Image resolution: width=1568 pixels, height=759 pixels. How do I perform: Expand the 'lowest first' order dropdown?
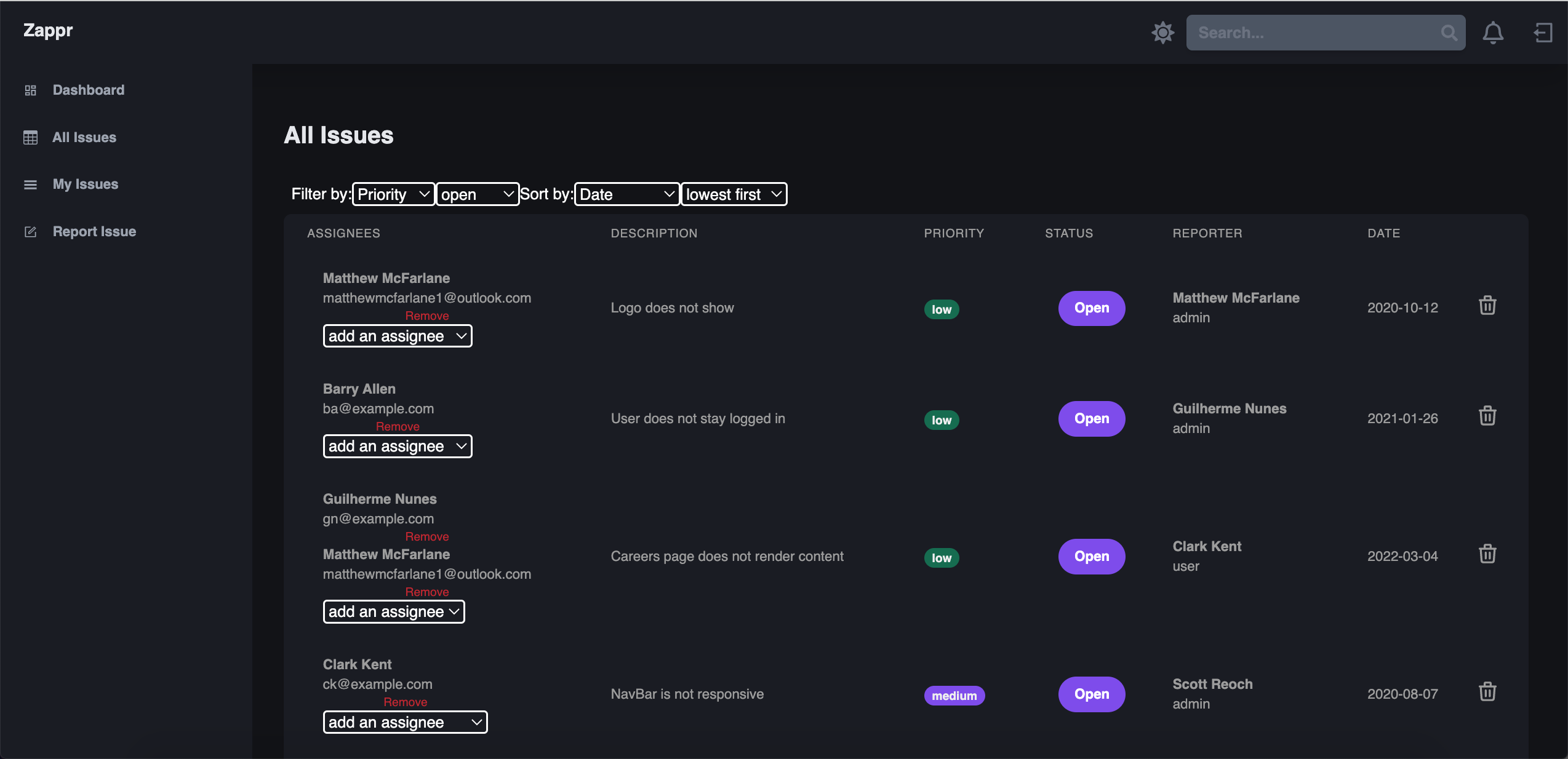click(x=734, y=194)
